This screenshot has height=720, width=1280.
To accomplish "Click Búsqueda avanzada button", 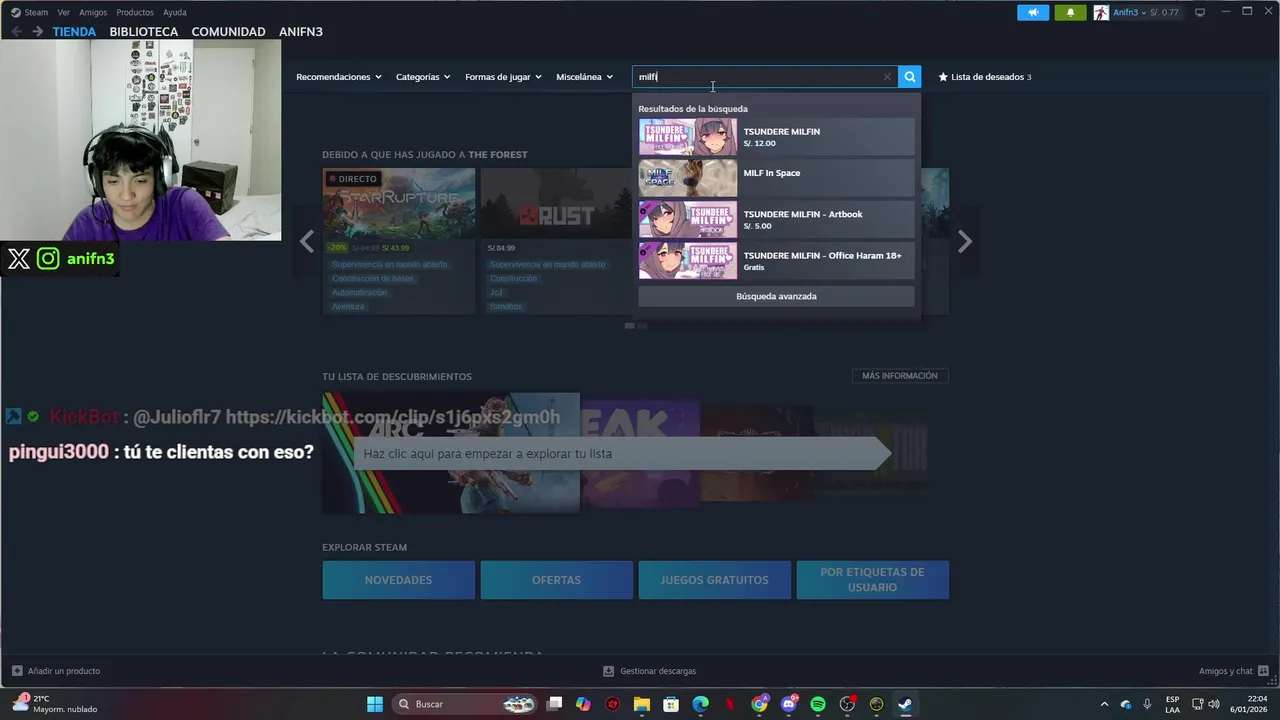I will click(x=776, y=296).
